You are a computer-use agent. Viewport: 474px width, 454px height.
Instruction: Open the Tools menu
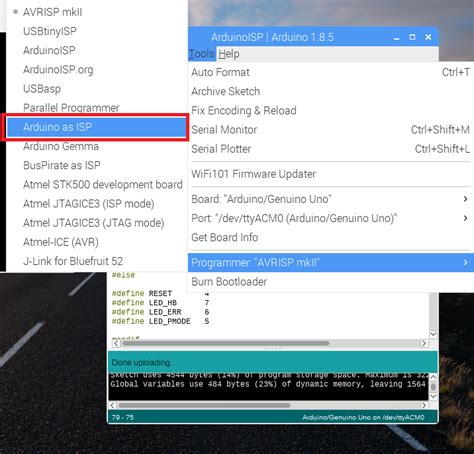coord(202,54)
